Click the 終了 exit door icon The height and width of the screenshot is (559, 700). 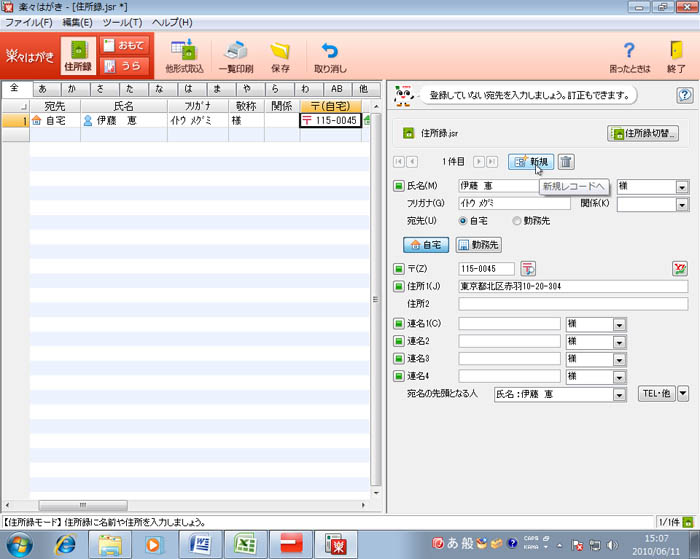676,50
